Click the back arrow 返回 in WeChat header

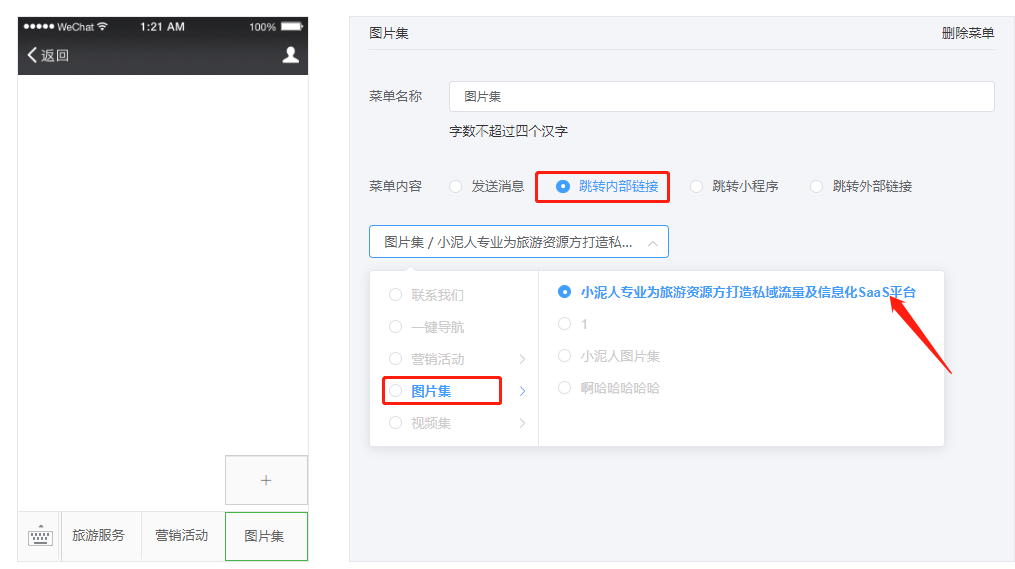coord(48,55)
